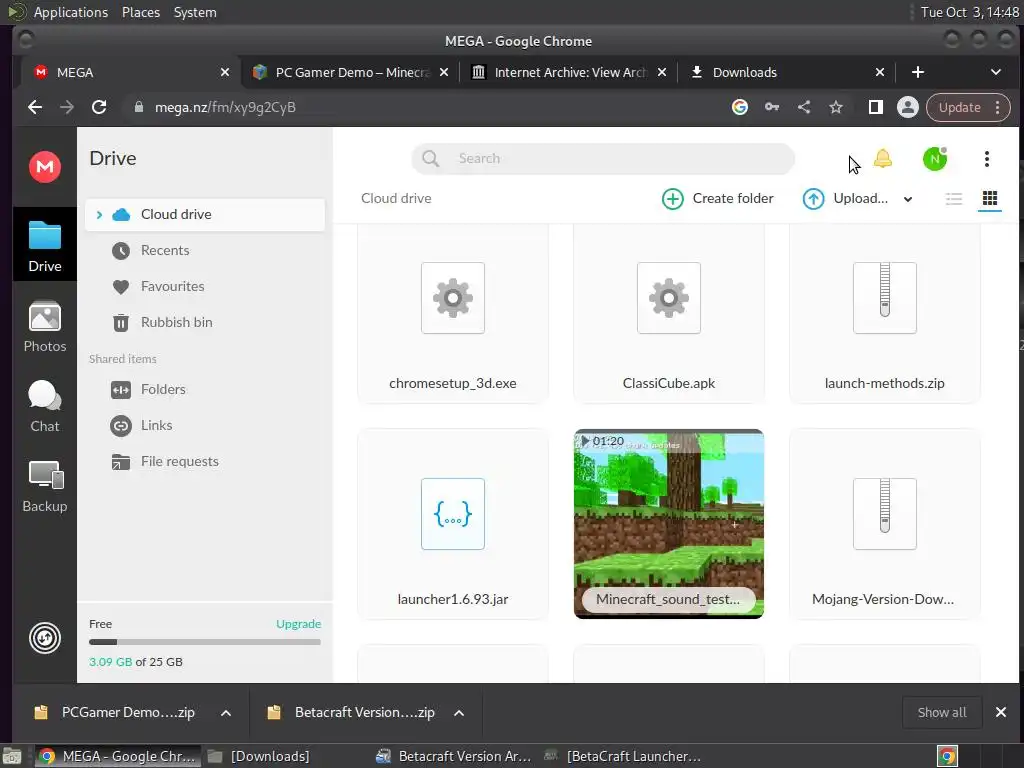Open the Photos section
This screenshot has width=1024, height=768.
(44, 327)
